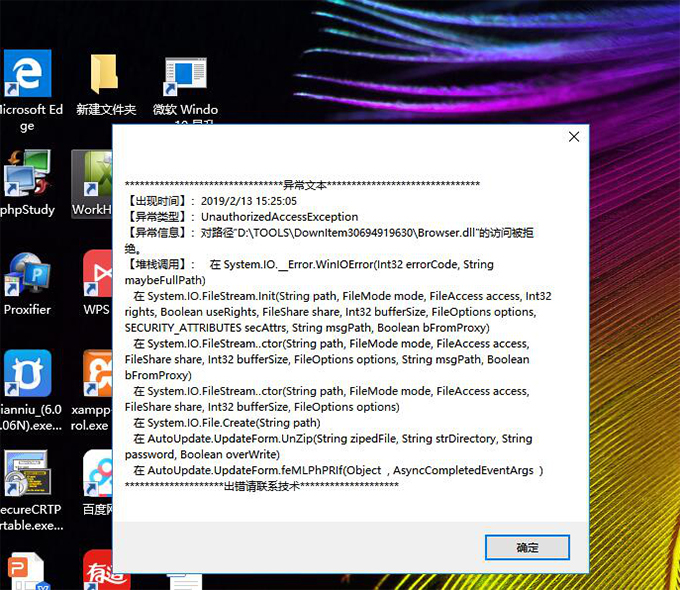Select the phpStudy desktop icon
Image resolution: width=680 pixels, height=590 pixels.
click(26, 175)
